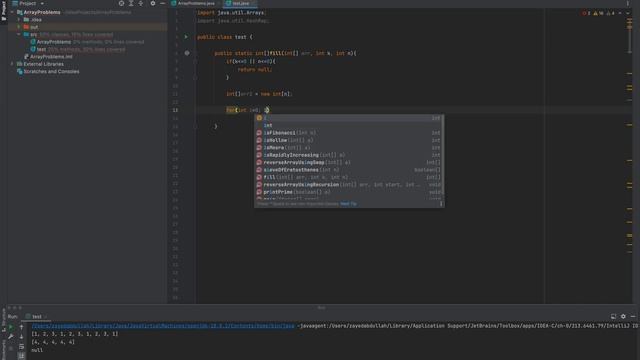This screenshot has width=640, height=360.
Task: Pick isRapidlyIncreasing(int[] a) suggestion
Action: click(x=349, y=155)
